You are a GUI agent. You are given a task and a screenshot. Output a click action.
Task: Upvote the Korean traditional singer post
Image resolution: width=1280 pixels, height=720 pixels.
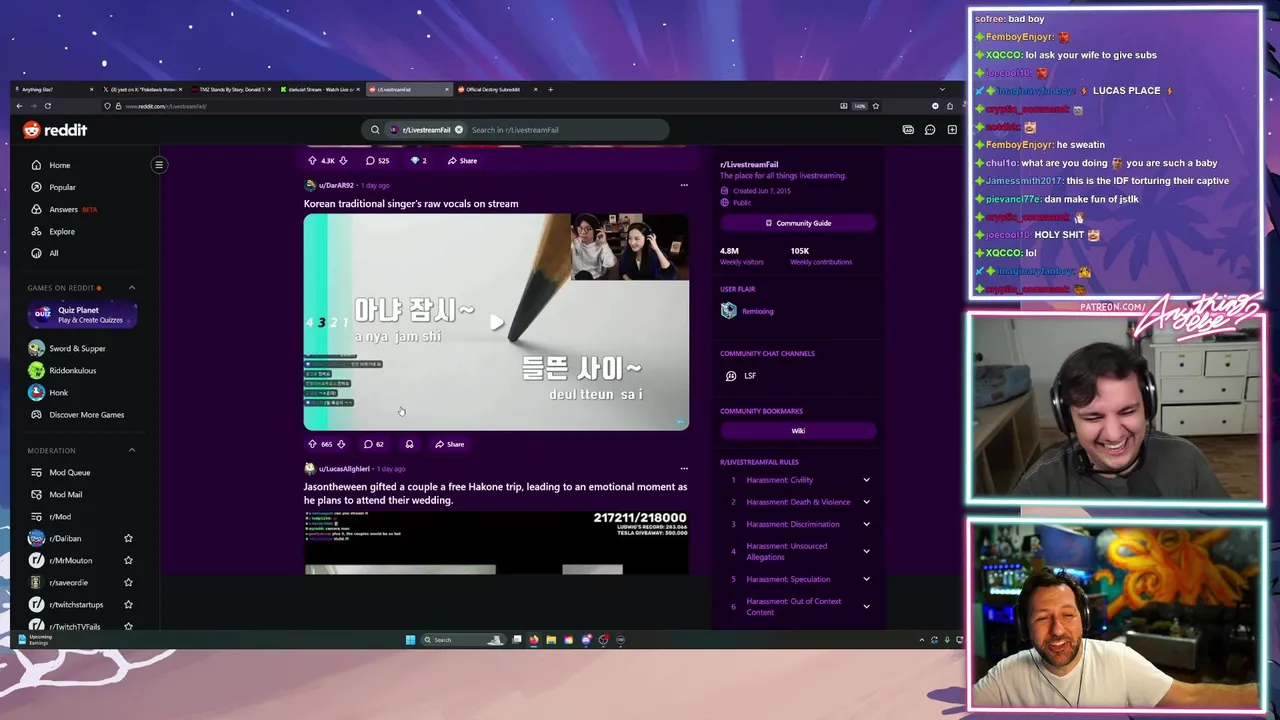point(312,444)
